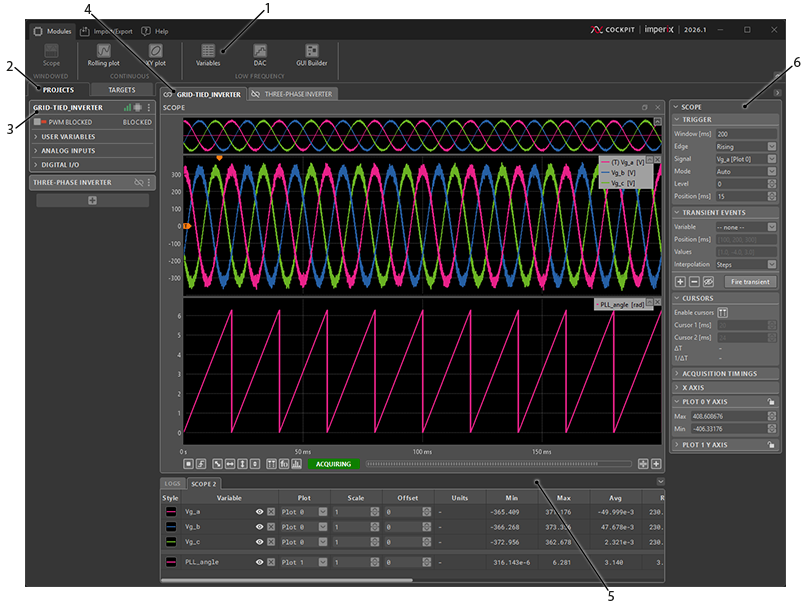Click the trigger Window [ms] input field
The height and width of the screenshot is (606, 811).
pyautogui.click(x=744, y=133)
